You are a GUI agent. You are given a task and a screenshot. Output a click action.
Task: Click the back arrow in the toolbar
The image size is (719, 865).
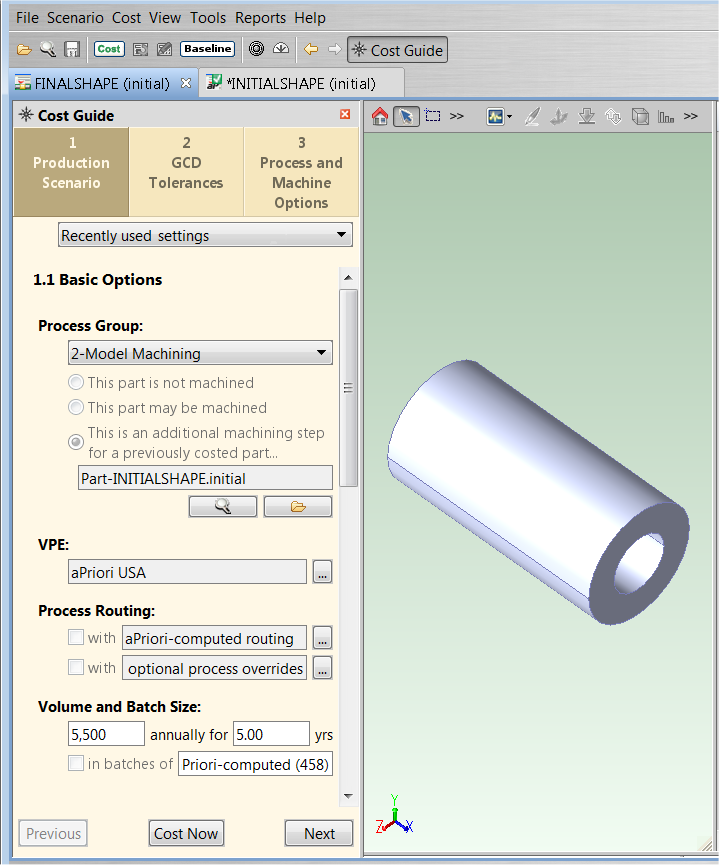pos(311,49)
